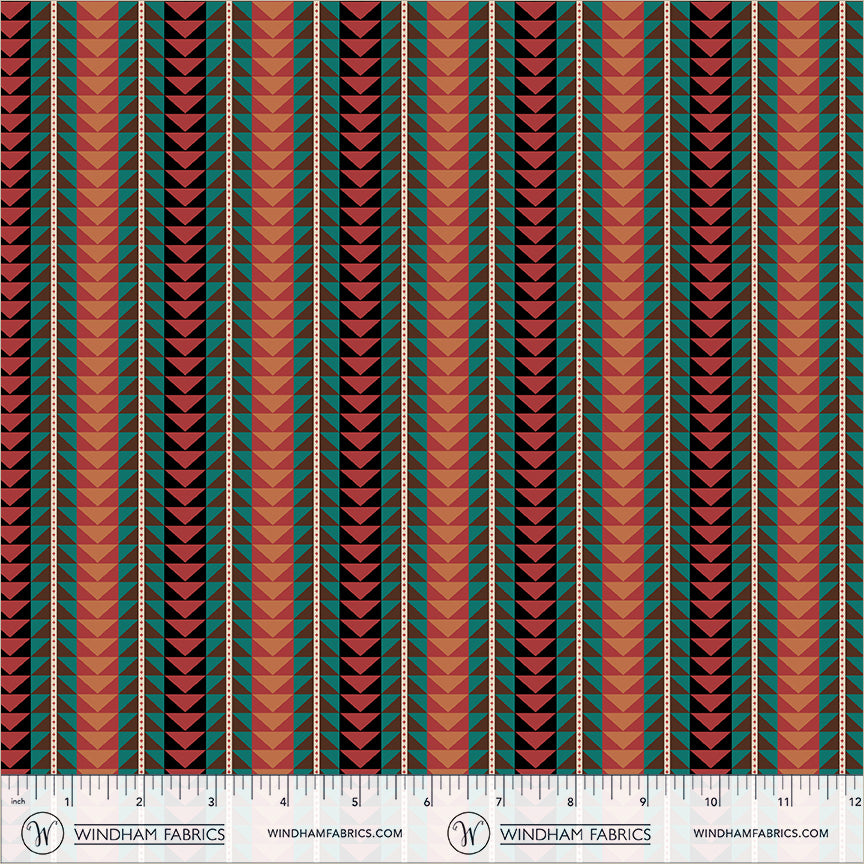Image resolution: width=864 pixels, height=864 pixels.
Task: Click the "inch" unit label on the ruler
Action: pos(16,802)
